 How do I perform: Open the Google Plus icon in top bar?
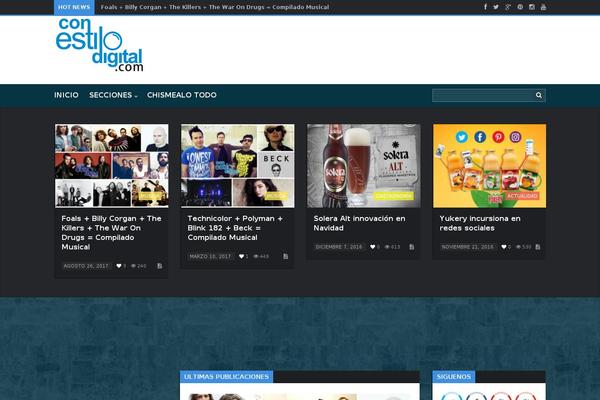click(x=508, y=7)
